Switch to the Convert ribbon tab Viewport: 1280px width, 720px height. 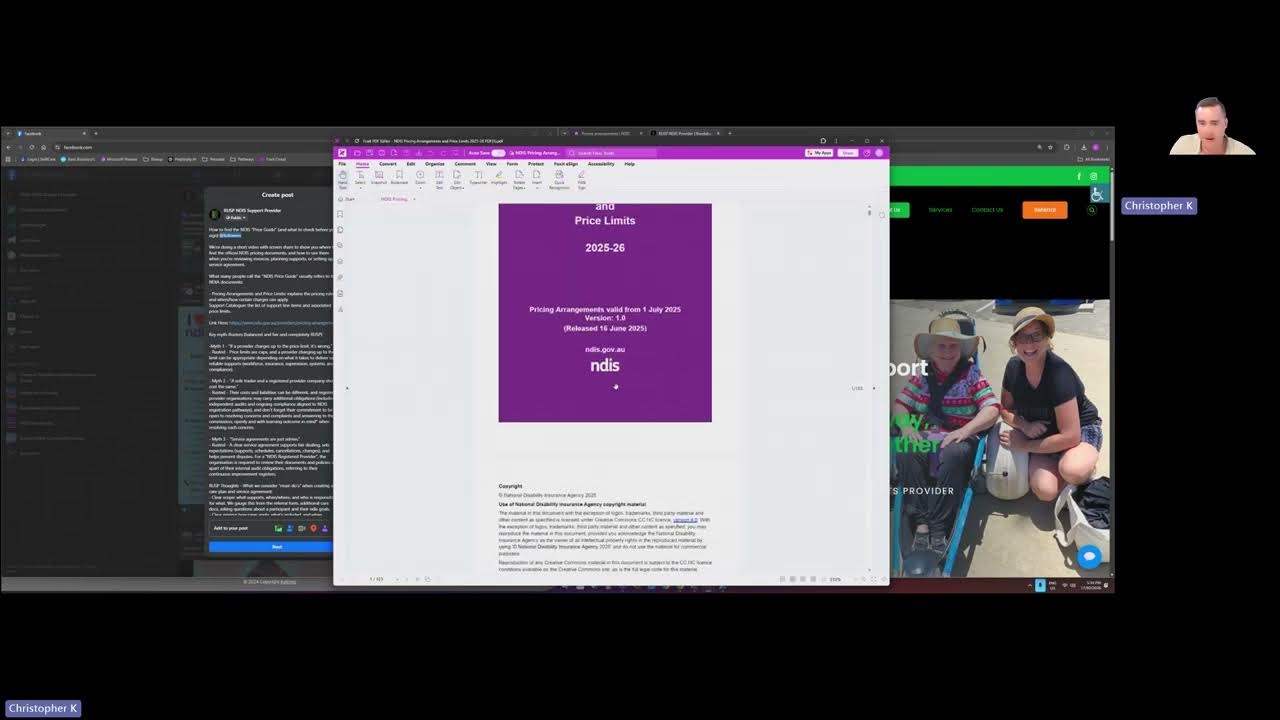pyautogui.click(x=387, y=164)
